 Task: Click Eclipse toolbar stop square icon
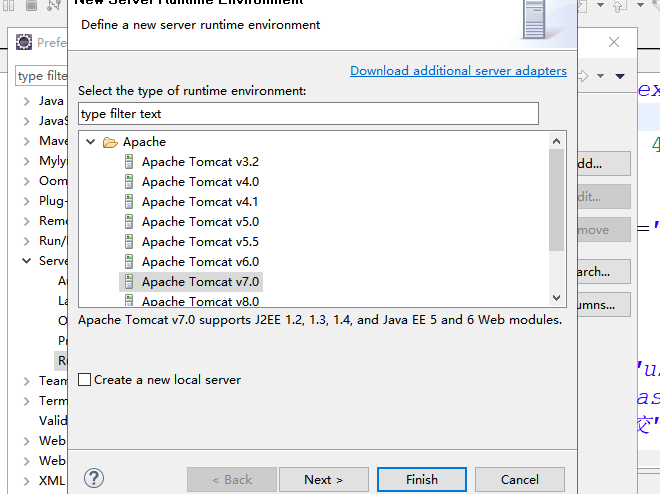tap(32, 5)
